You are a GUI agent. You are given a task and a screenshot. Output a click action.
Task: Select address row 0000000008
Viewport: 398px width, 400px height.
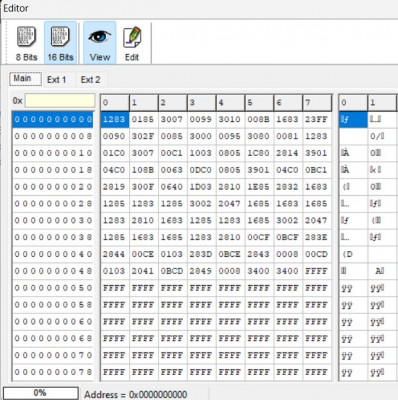point(53,136)
